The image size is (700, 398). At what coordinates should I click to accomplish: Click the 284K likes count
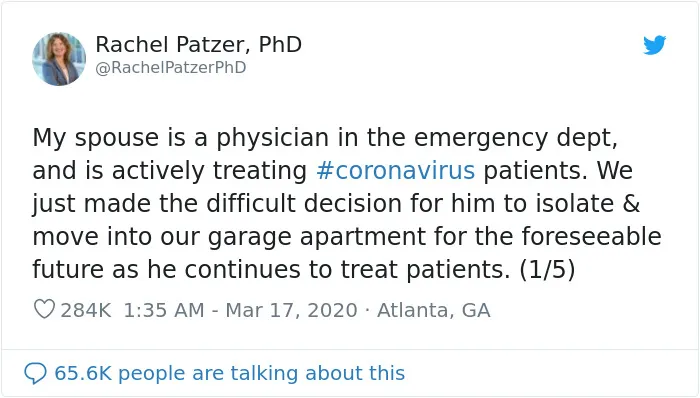click(86, 310)
